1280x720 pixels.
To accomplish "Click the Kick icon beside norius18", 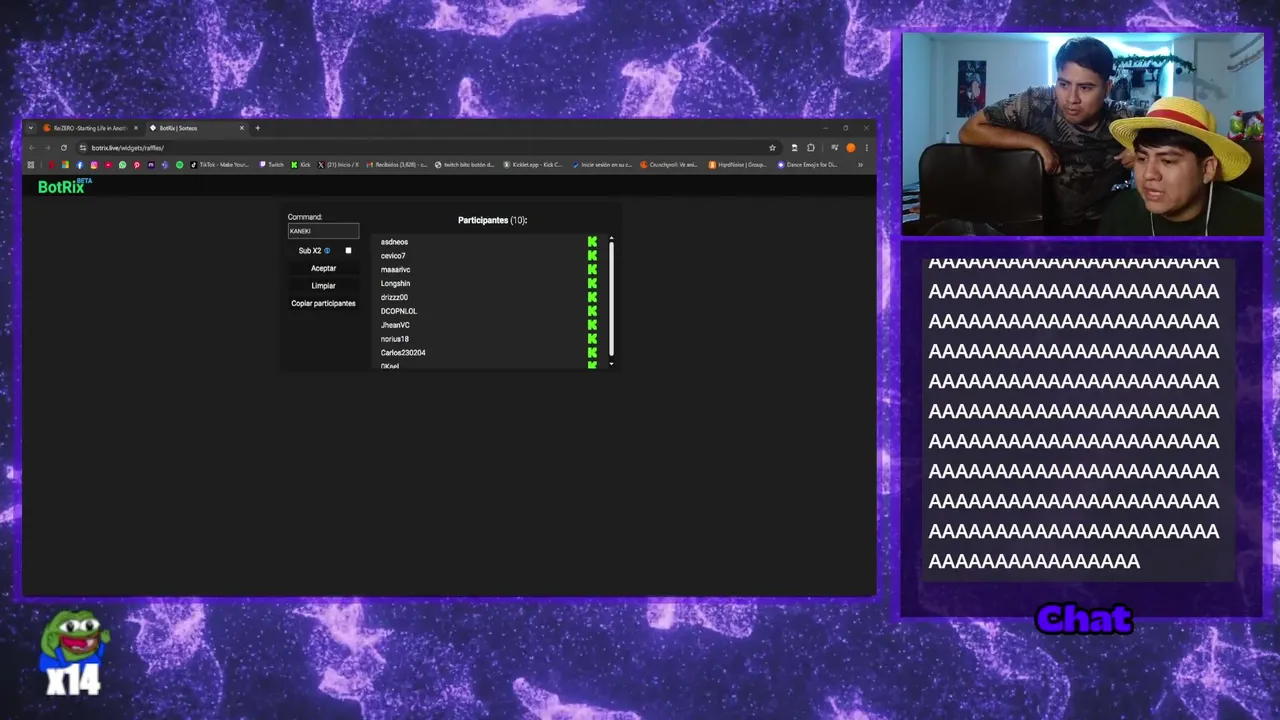I will pos(592,339).
